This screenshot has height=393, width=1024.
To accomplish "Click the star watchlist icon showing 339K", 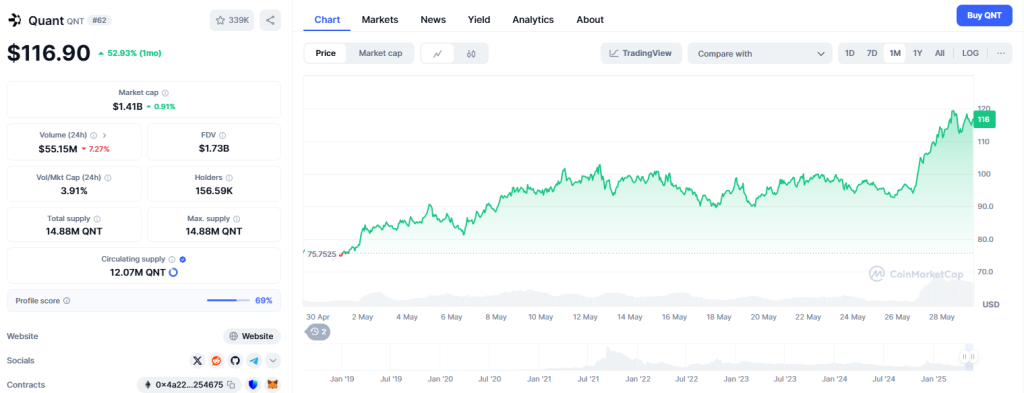I will click(x=232, y=20).
